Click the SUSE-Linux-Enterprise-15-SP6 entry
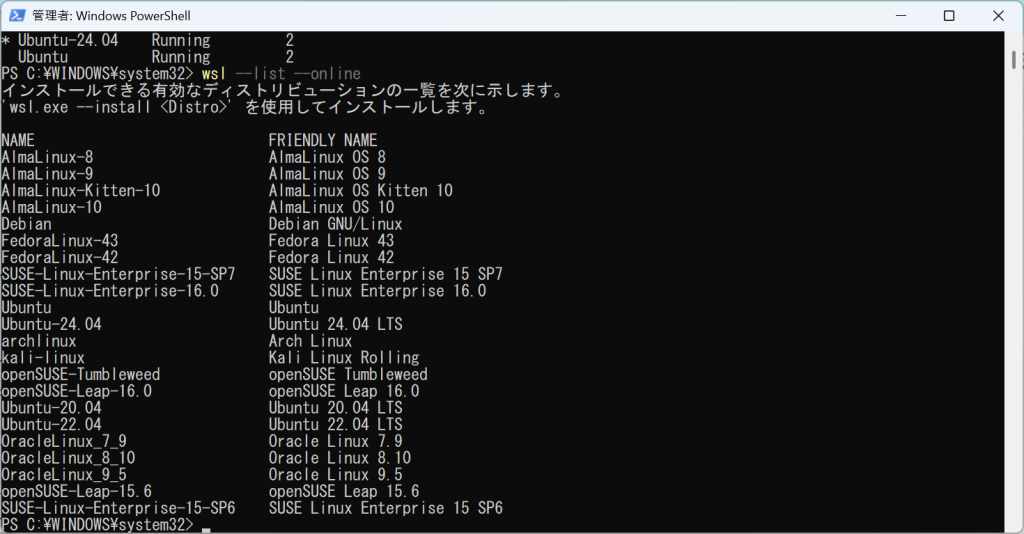Viewport: 1024px width, 534px height. 118,508
